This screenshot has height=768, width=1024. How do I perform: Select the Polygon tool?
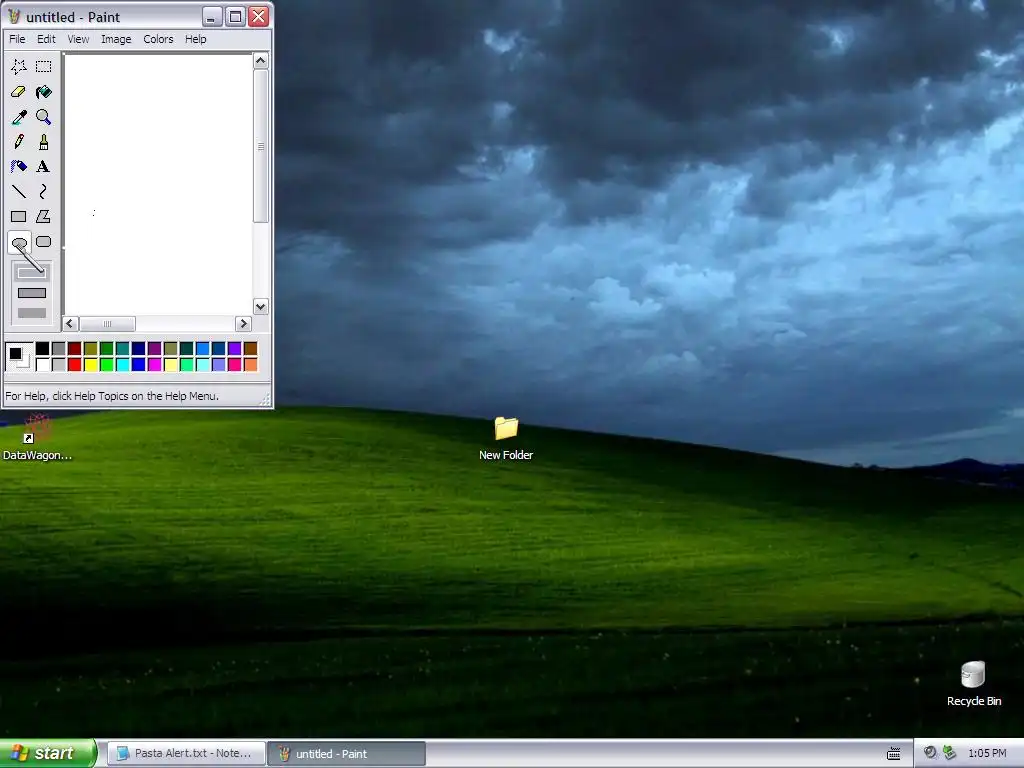44,216
